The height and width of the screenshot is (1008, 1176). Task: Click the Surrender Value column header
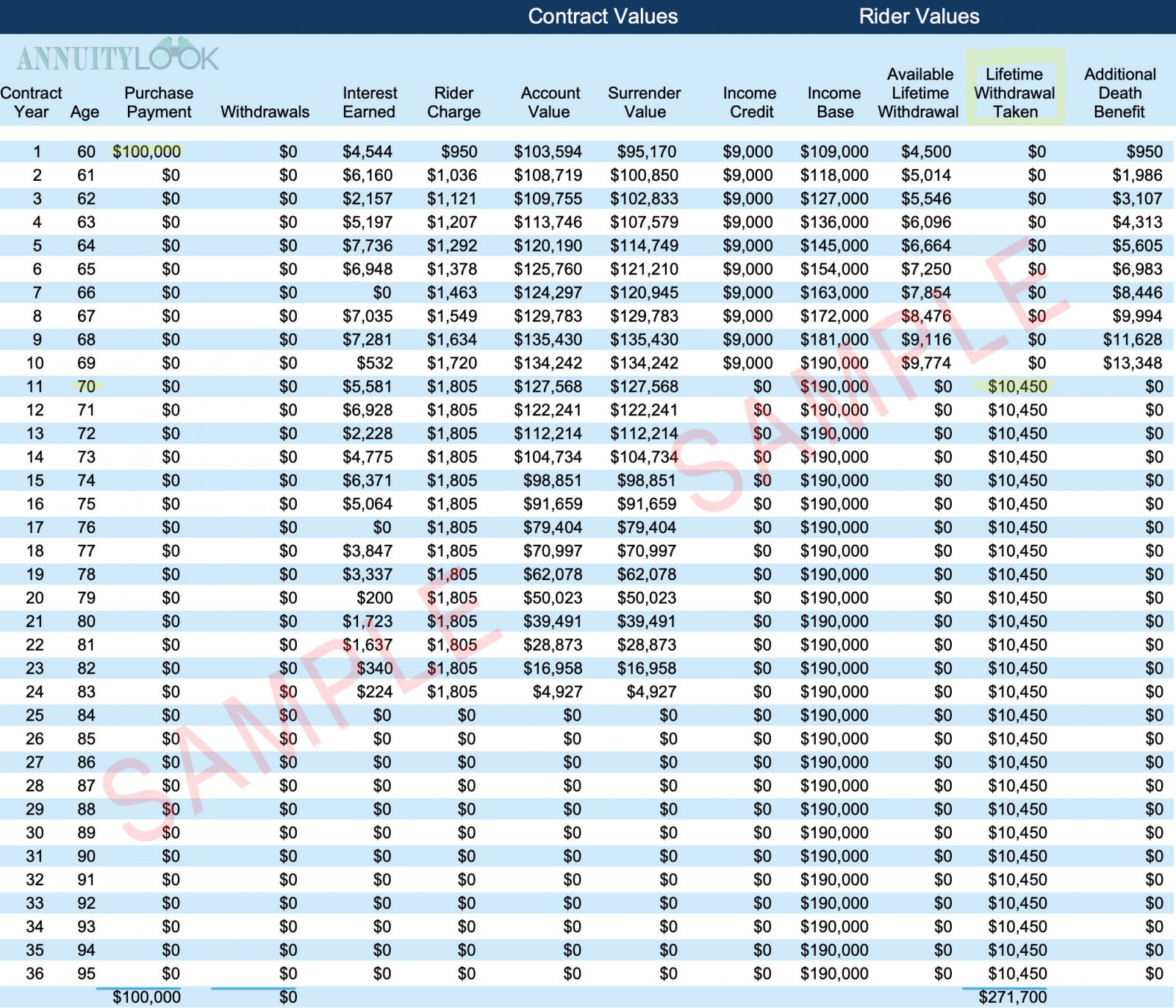click(x=645, y=103)
